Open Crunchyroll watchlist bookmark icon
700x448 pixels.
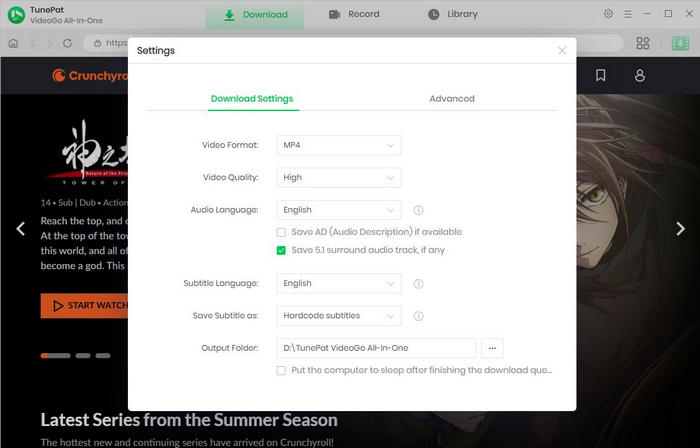click(601, 75)
